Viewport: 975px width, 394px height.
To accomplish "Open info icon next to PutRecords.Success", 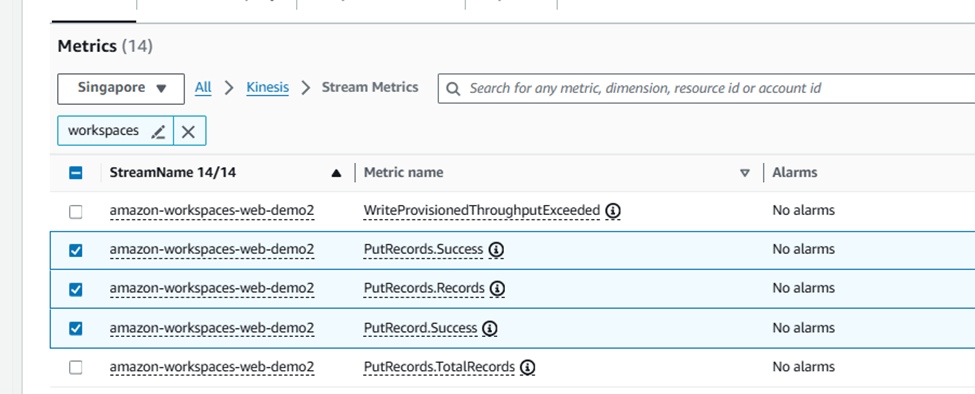I will (496, 250).
